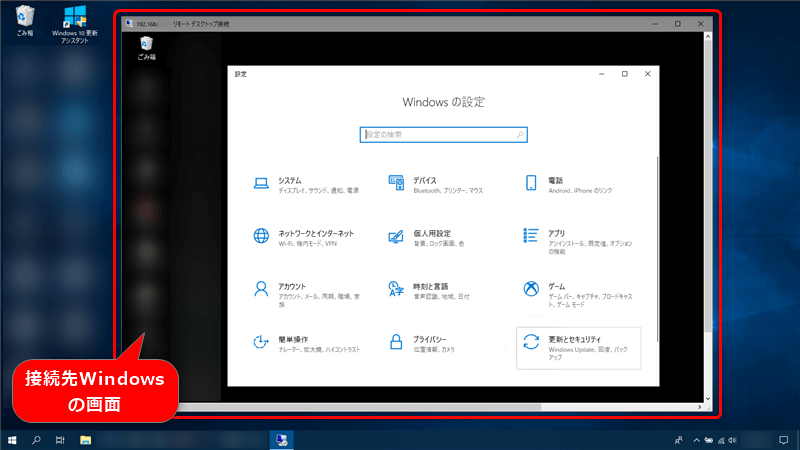Screen dimensions: 800x450
Task: Open 更新とセキュリティ settings tile
Action: click(577, 344)
